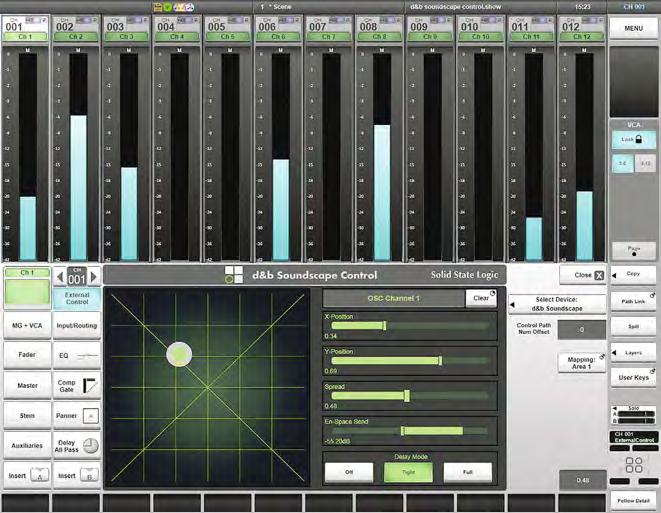
Task: Click the green Ch 3 name label
Action: pos(126,37)
